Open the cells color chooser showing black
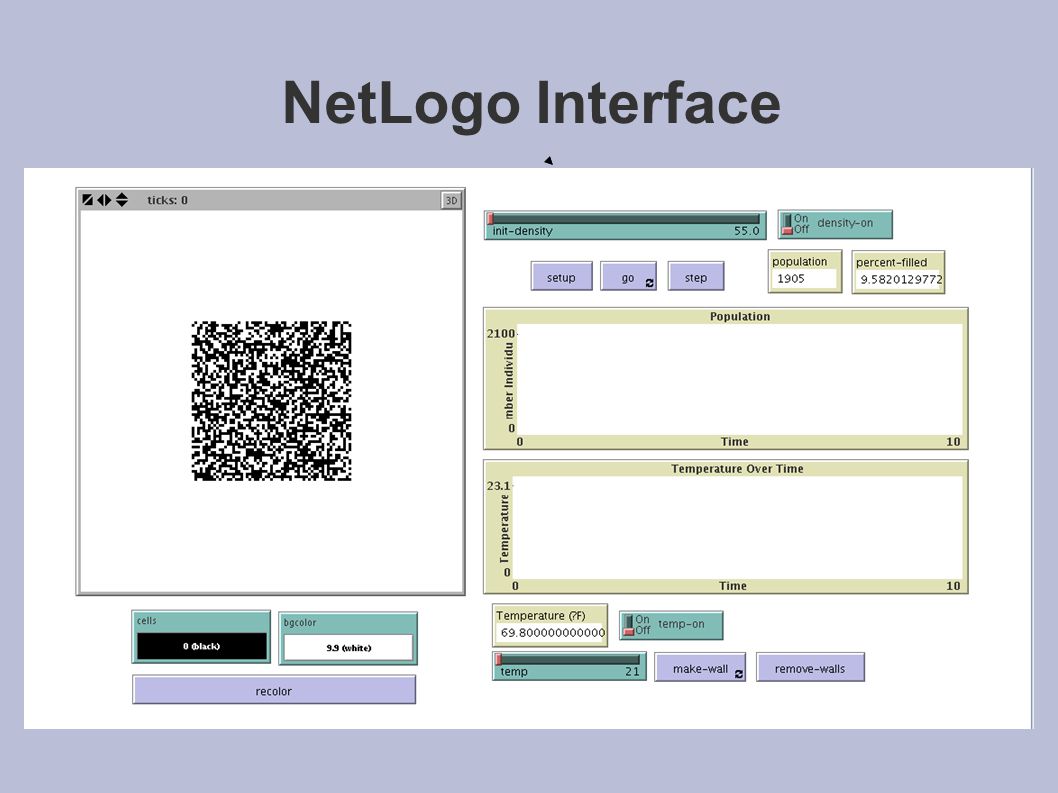Screen dimensions: 1058x793 202,646
